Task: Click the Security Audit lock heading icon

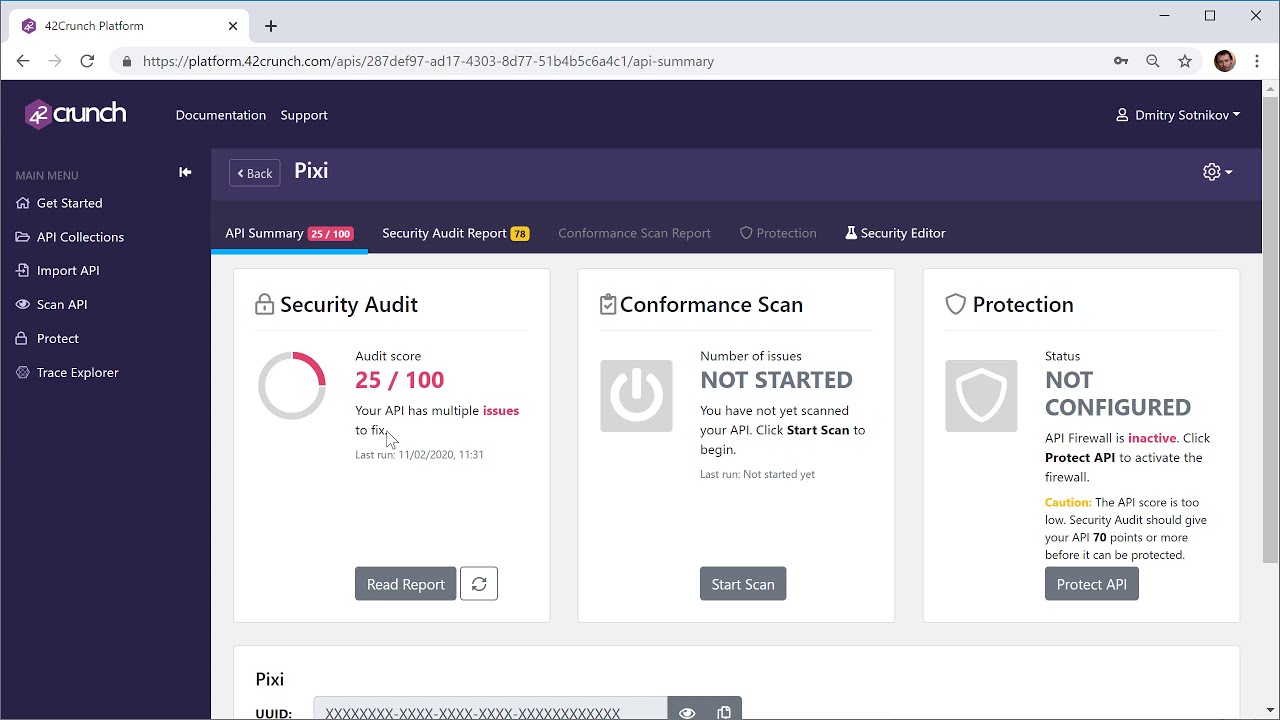Action: [264, 304]
